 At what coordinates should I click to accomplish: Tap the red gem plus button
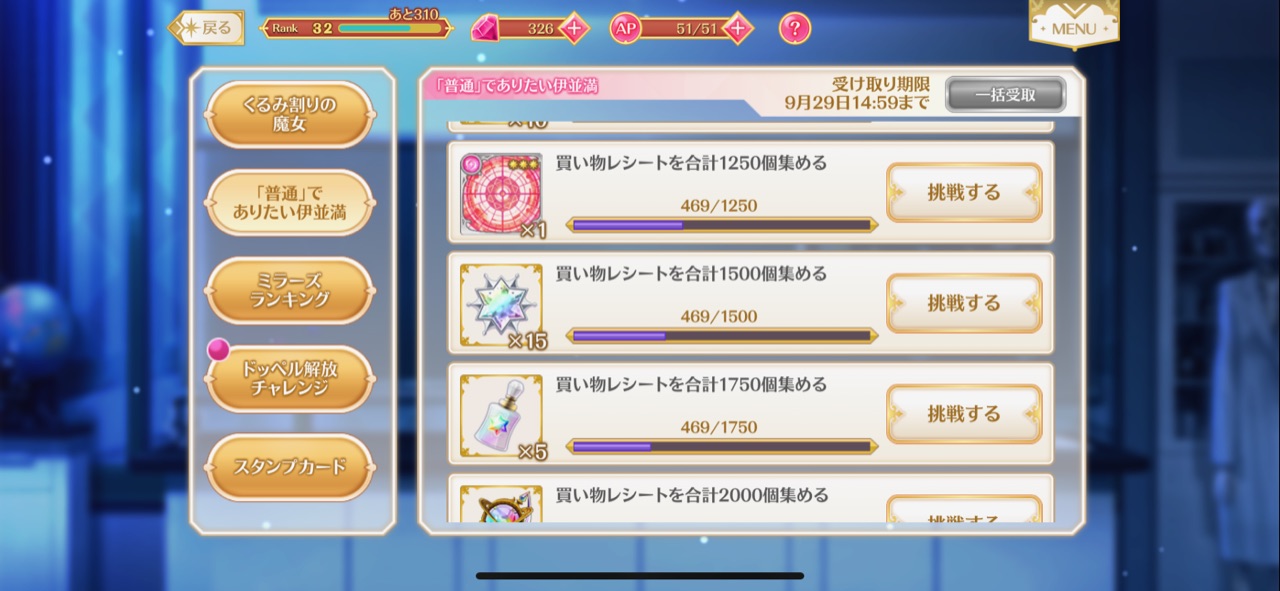(574, 28)
